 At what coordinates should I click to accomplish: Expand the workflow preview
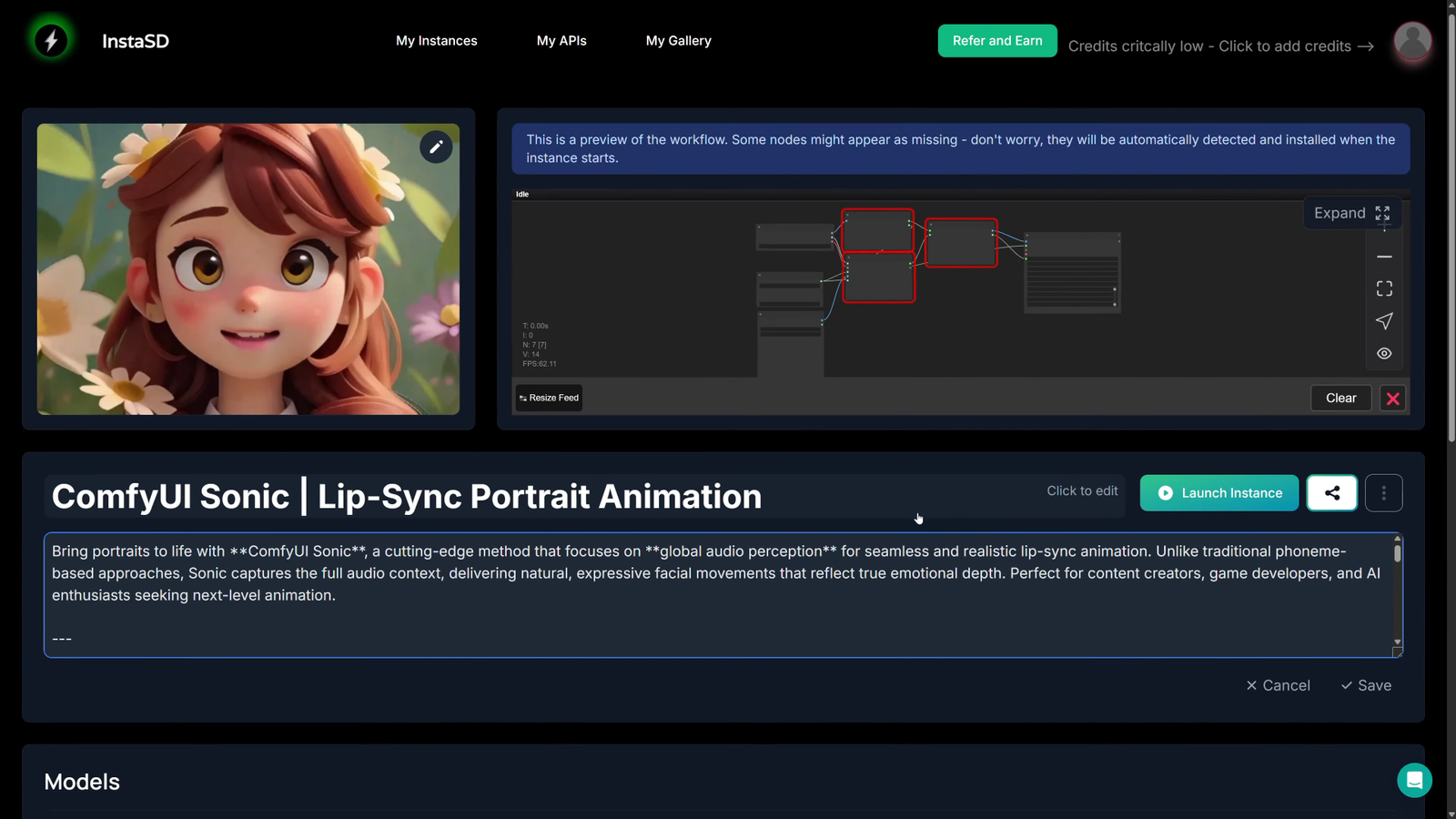click(x=1351, y=213)
